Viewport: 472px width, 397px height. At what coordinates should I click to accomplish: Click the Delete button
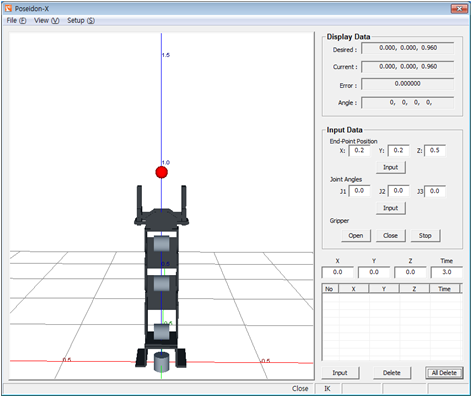(x=392, y=373)
